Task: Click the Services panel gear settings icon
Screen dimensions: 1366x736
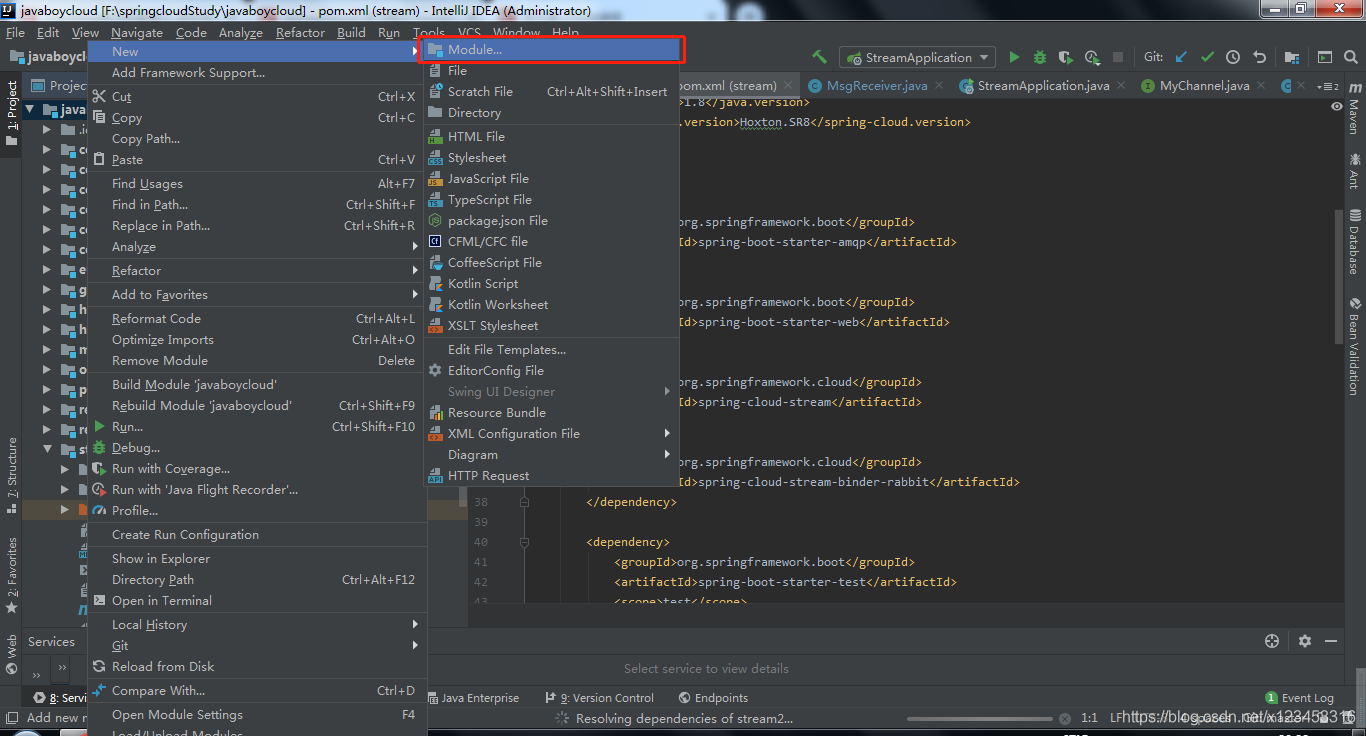Action: [x=1304, y=641]
